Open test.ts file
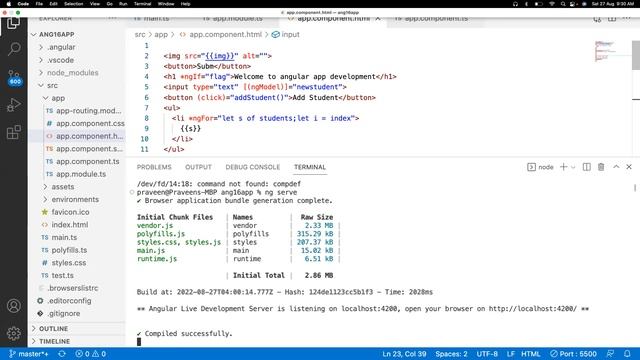The image size is (640, 360). tap(78, 275)
